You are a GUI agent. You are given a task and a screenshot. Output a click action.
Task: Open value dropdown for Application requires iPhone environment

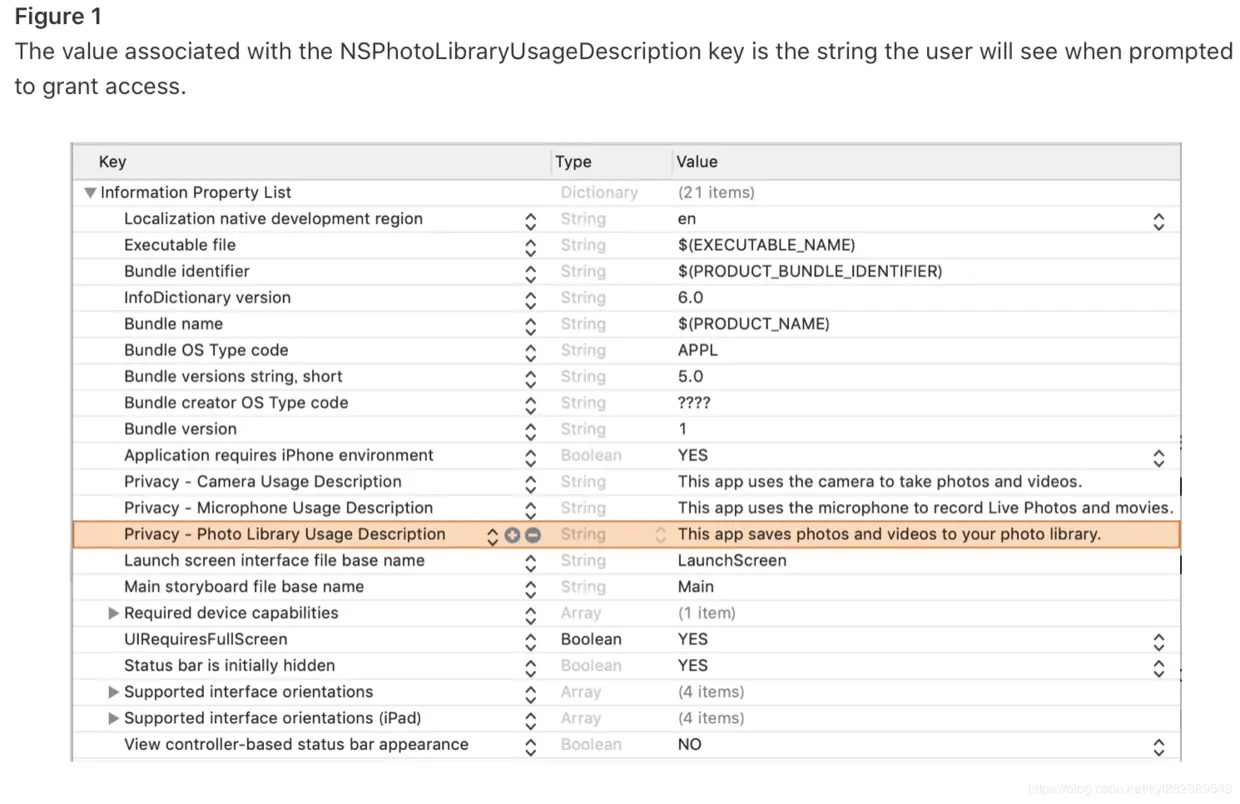tap(1159, 456)
